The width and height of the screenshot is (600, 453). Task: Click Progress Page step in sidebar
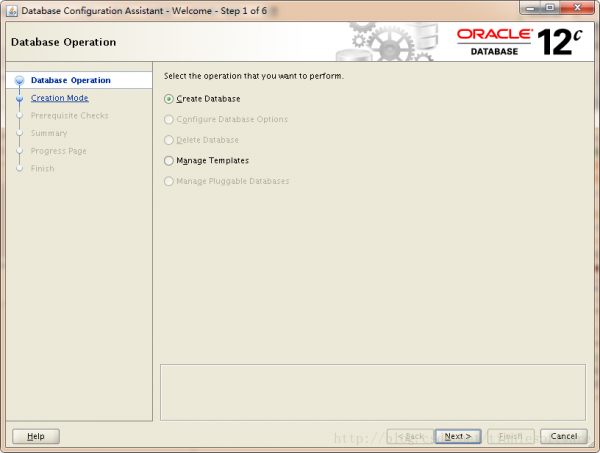click(59, 151)
